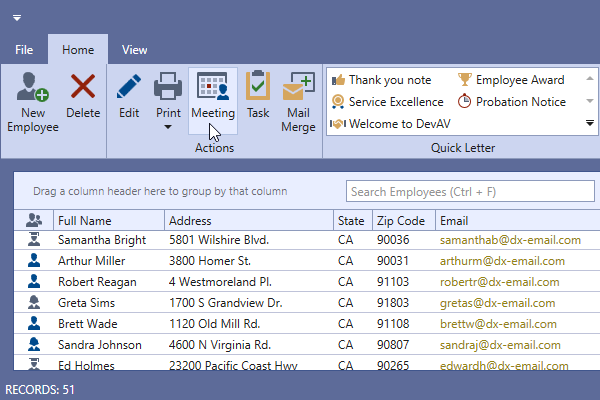This screenshot has height=400, width=600.
Task: Open the quick access toolbar dropdown
Action: pos(17,18)
